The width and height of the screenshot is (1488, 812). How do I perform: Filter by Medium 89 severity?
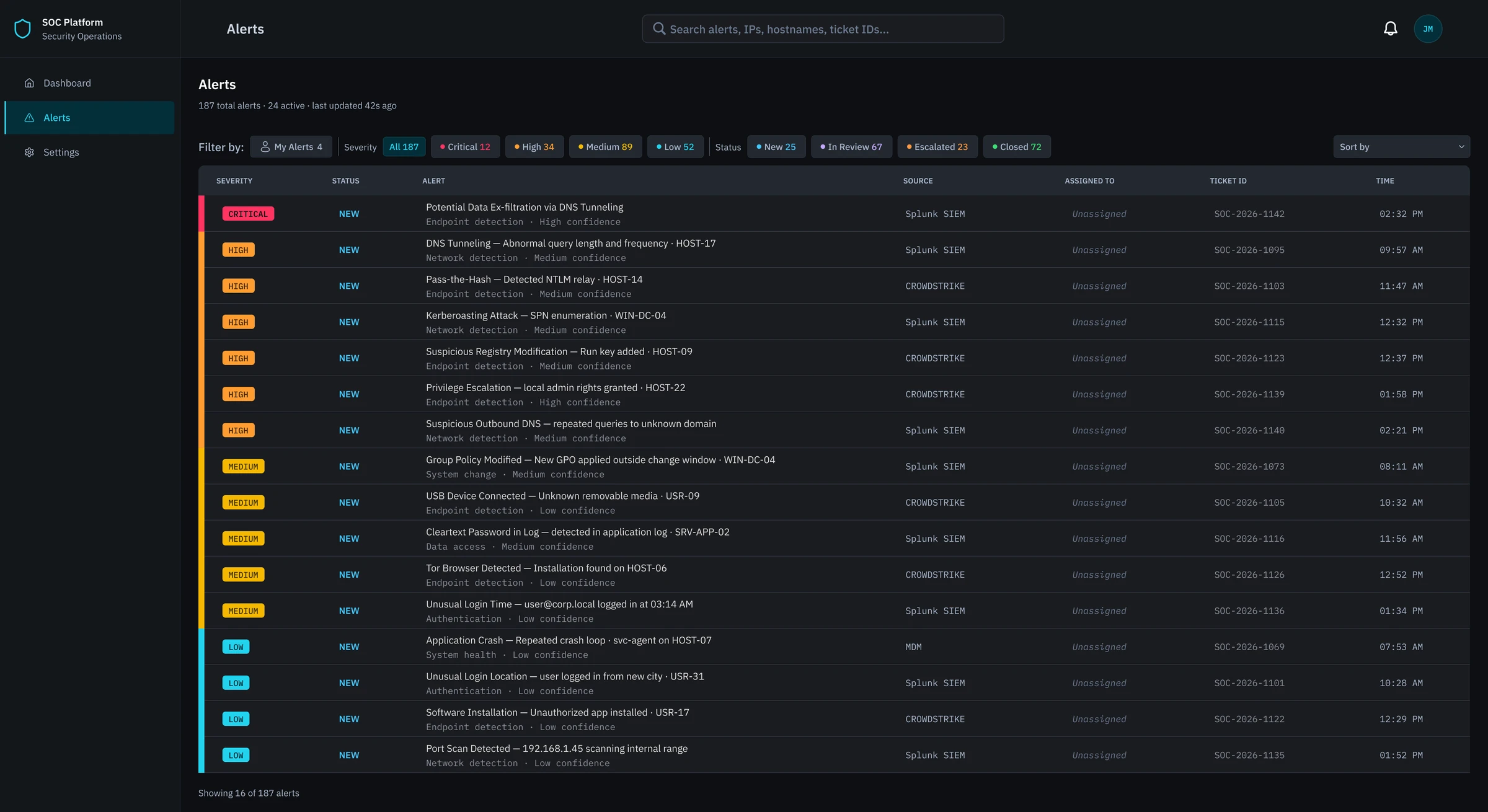click(x=605, y=147)
